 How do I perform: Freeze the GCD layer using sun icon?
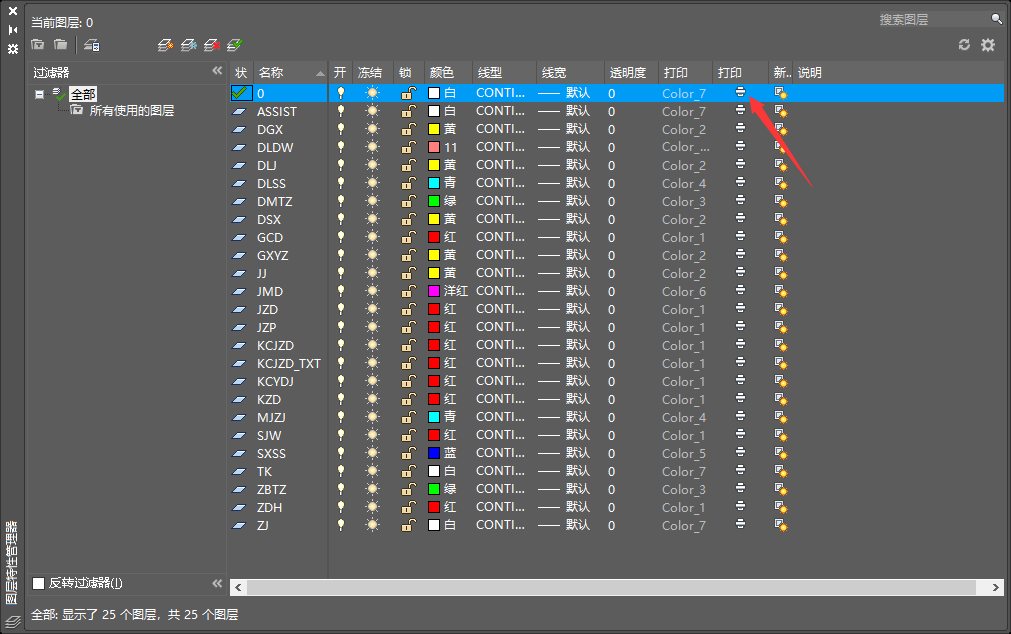[373, 237]
